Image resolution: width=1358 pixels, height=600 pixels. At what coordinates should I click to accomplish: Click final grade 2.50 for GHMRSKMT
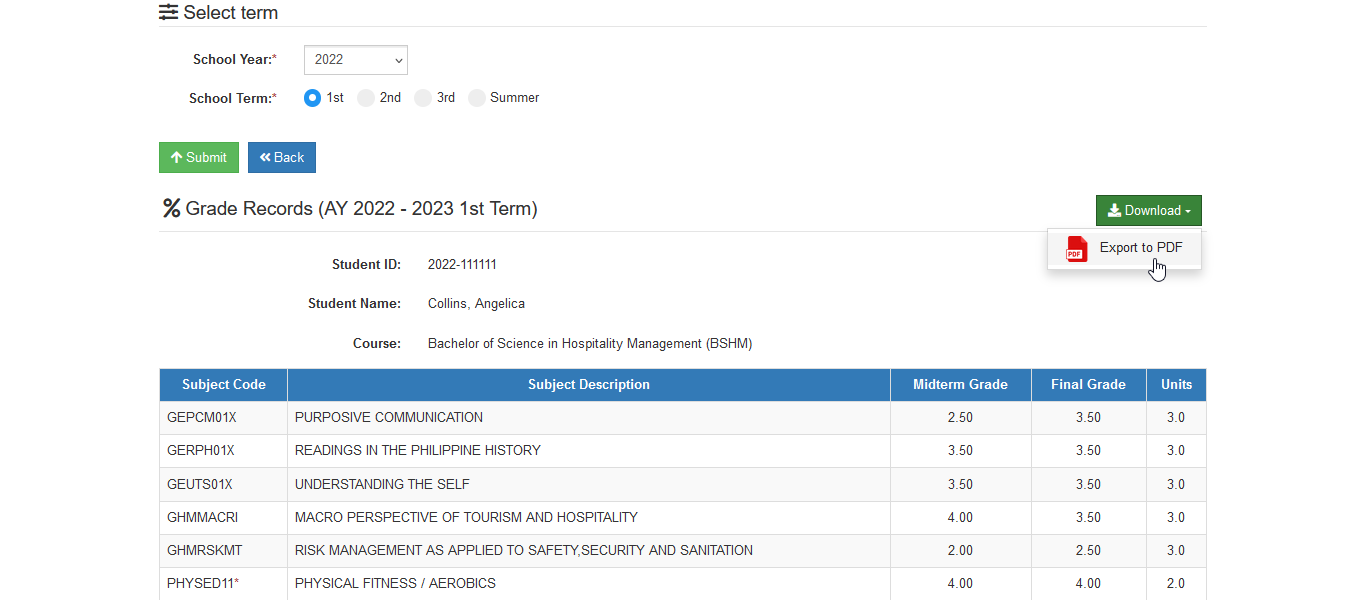click(x=1088, y=551)
